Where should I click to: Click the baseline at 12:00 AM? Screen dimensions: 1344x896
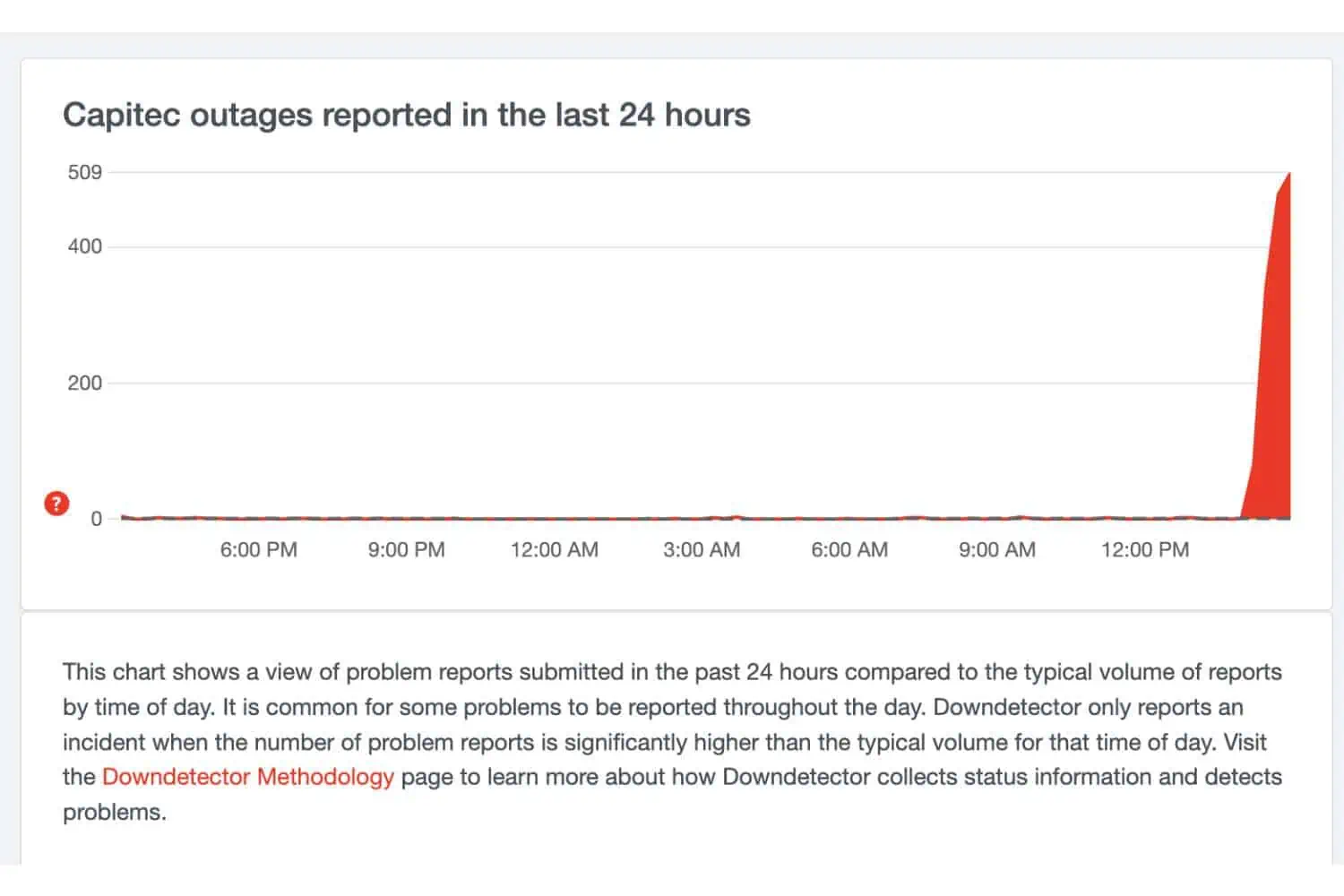click(x=554, y=518)
